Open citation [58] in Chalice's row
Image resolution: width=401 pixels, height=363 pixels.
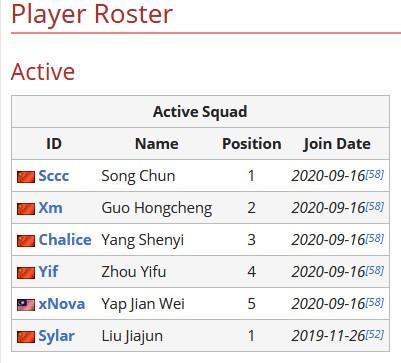(375, 238)
